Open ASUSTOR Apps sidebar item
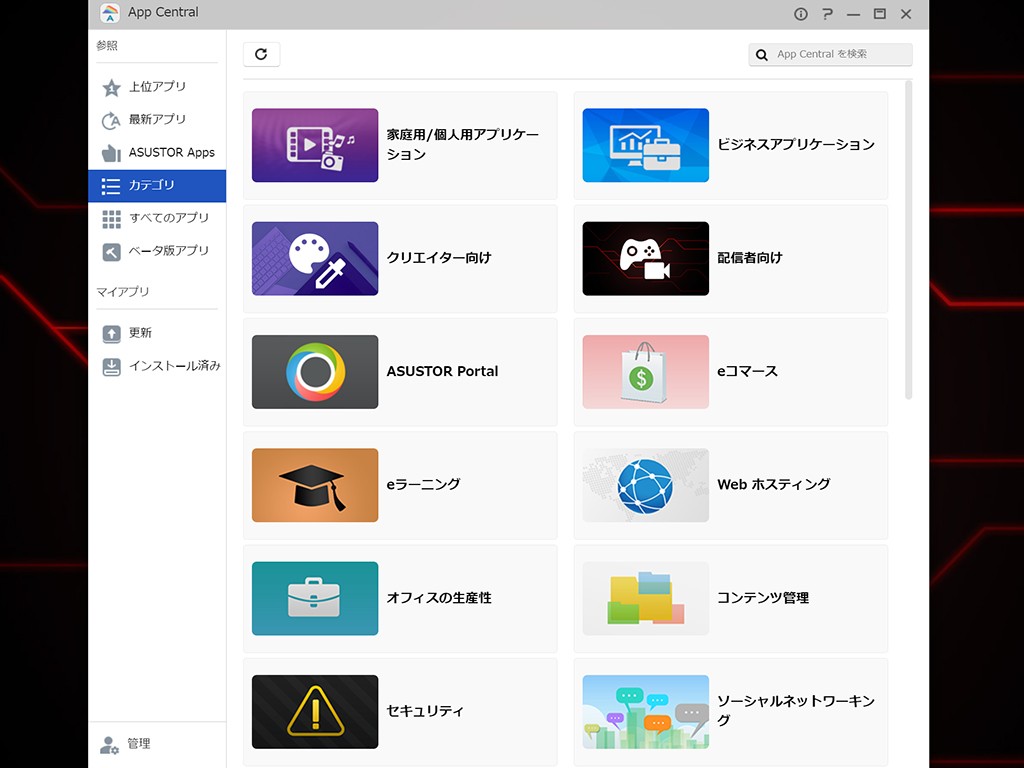 [x=171, y=153]
